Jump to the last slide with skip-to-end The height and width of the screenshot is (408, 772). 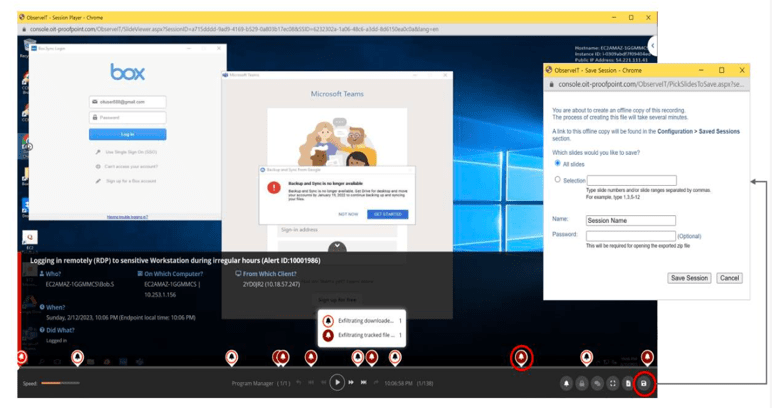(363, 382)
